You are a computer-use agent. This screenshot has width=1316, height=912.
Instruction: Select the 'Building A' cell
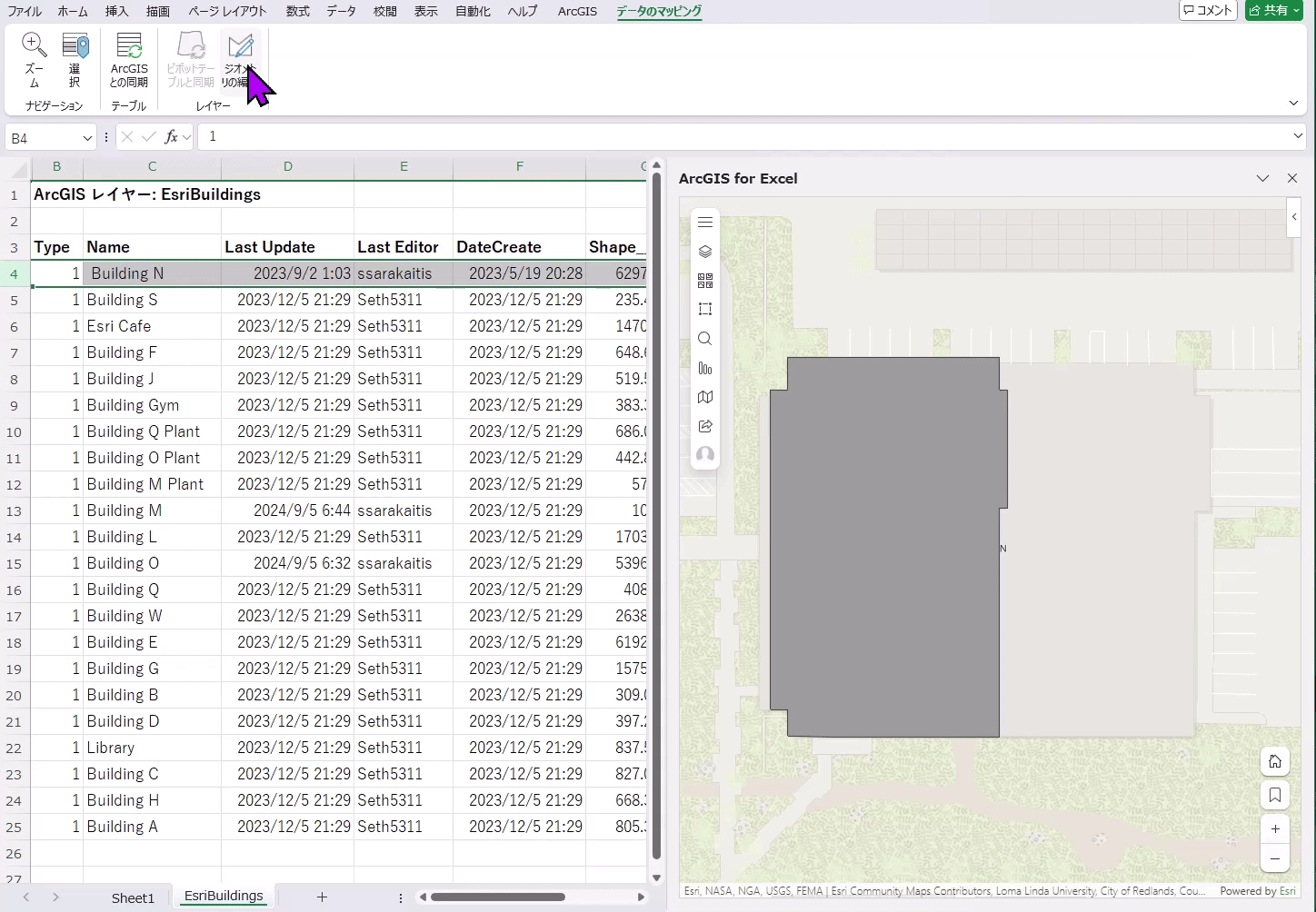click(x=152, y=827)
